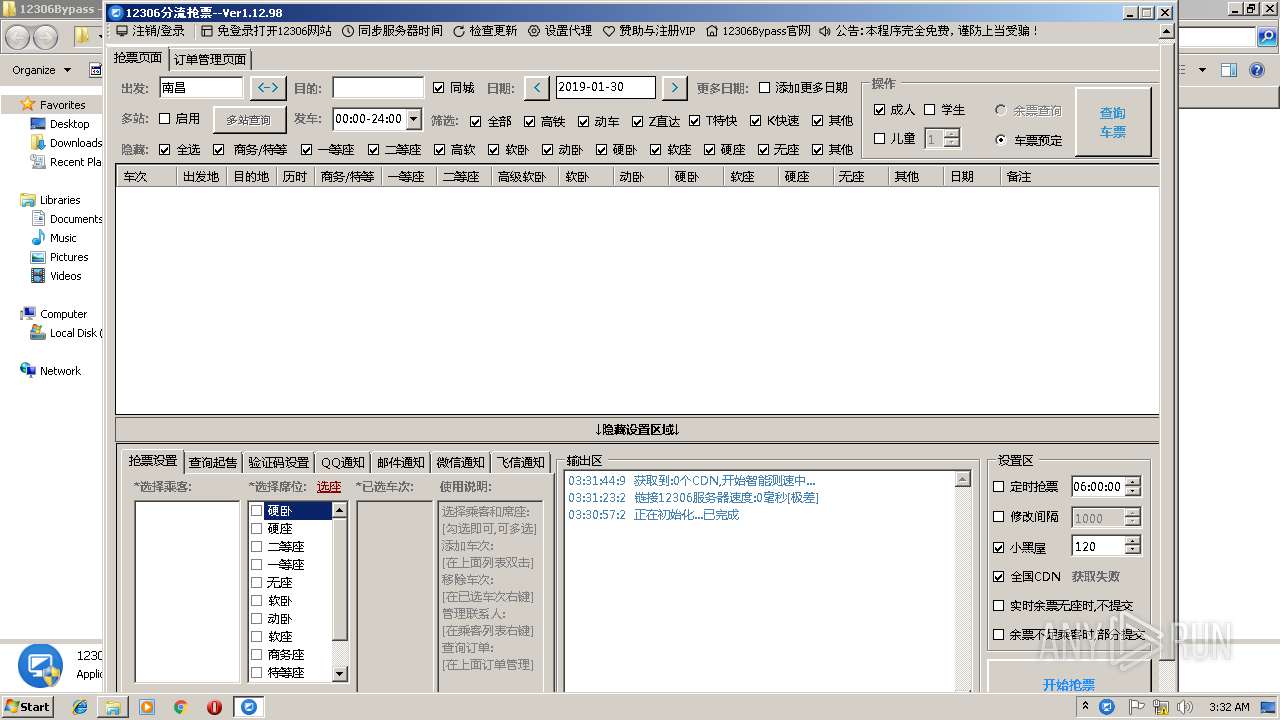Expand the Organize menu in Explorer
The image size is (1280, 720).
pyautogui.click(x=42, y=70)
